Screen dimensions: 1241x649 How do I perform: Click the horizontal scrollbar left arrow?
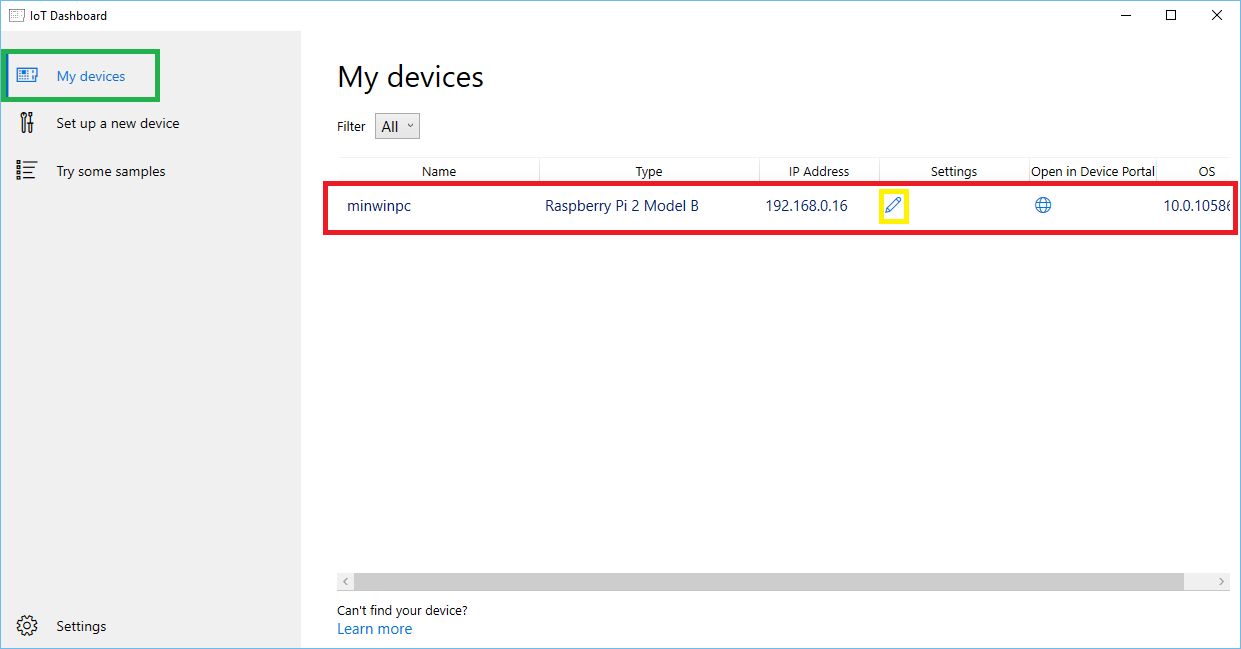coord(346,581)
